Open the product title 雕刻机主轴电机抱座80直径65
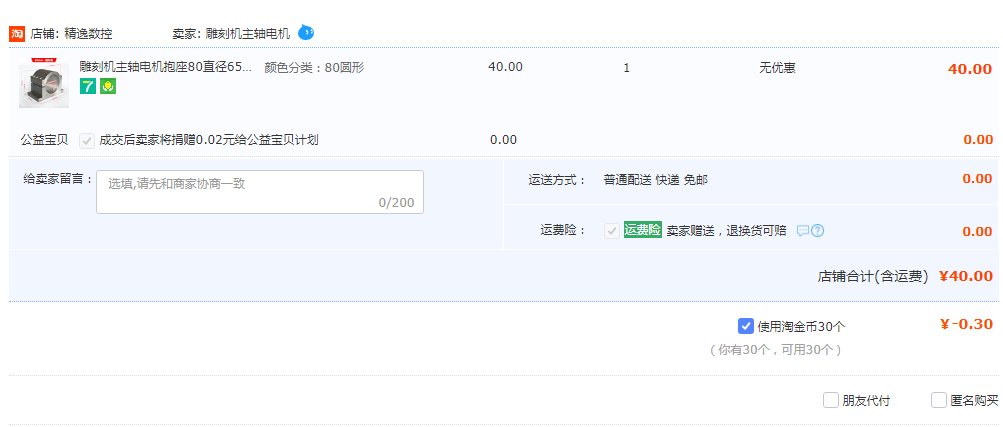The image size is (1003, 427). point(166,67)
